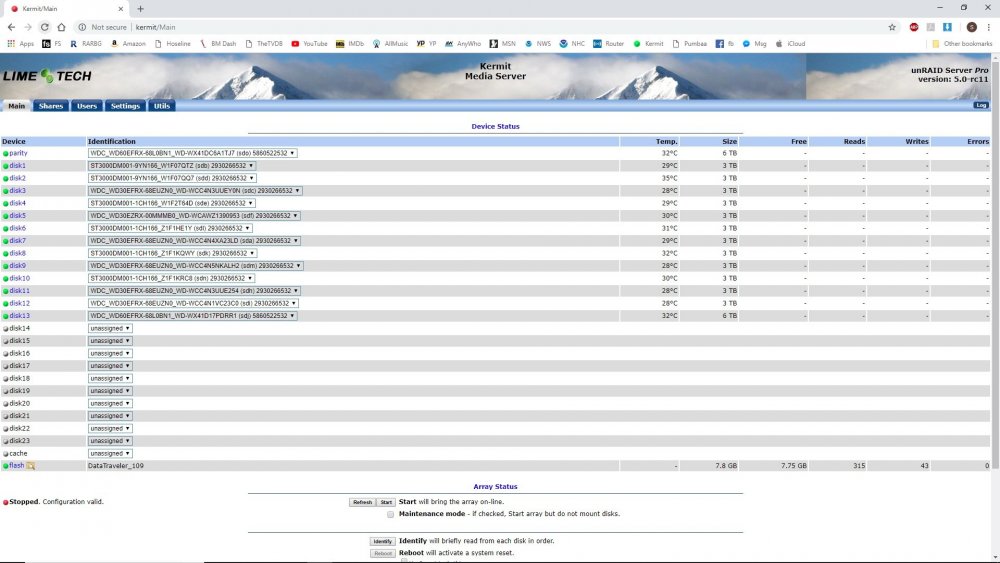Click the Start array button

pos(386,502)
